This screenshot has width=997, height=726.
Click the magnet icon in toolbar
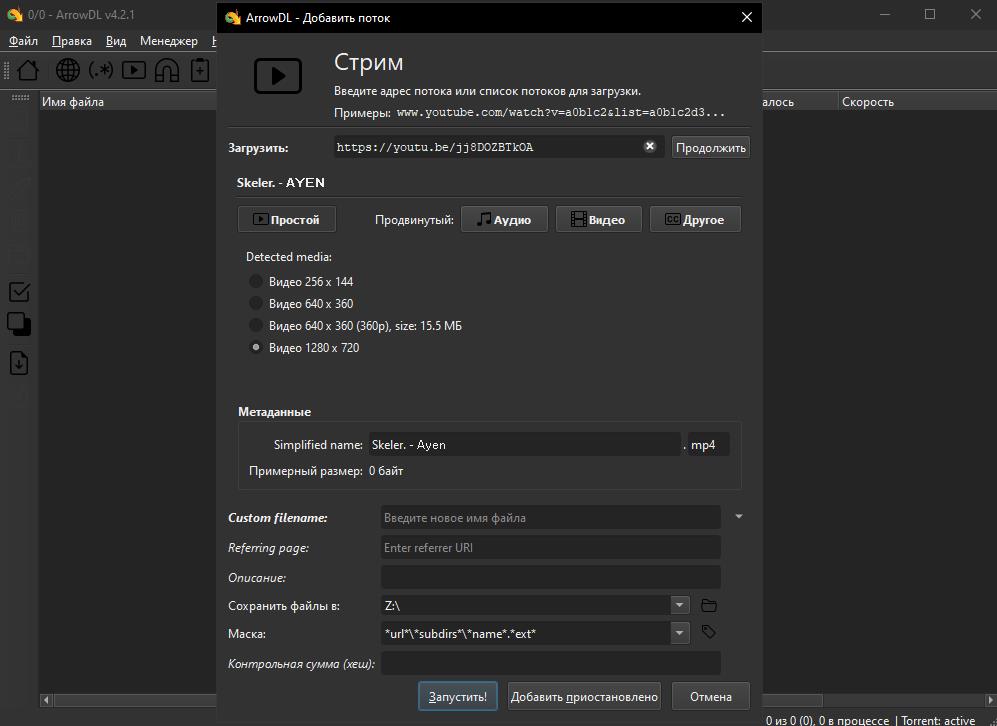point(167,70)
